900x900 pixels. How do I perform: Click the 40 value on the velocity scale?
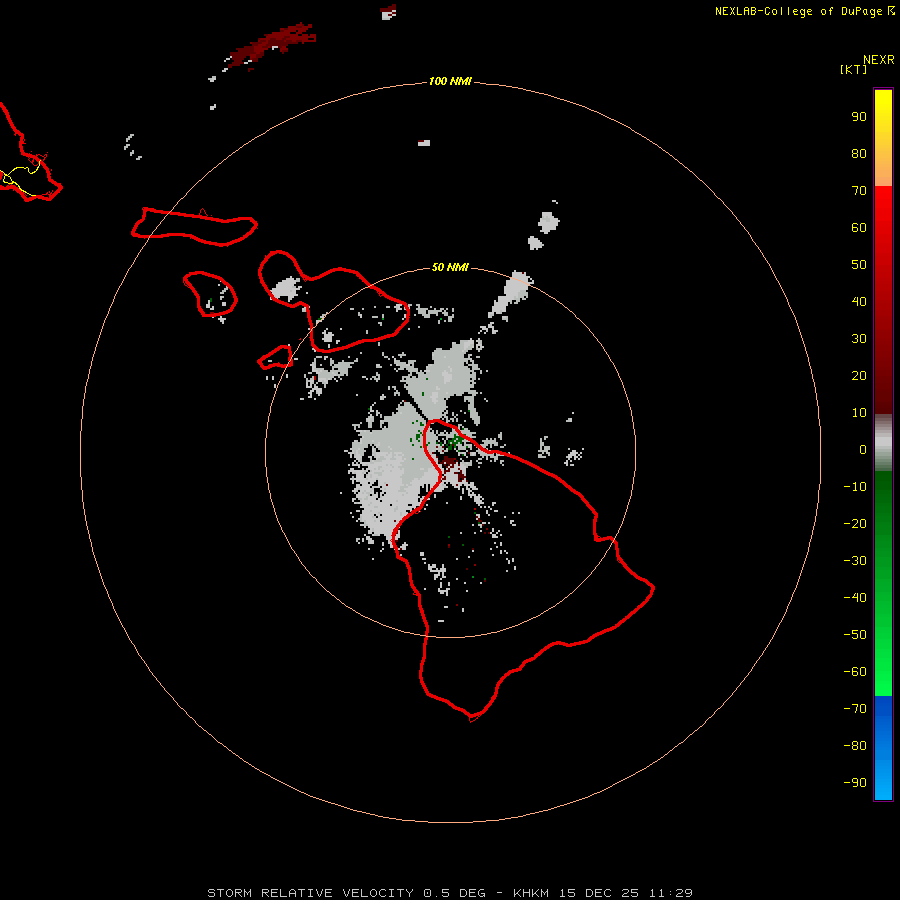click(859, 301)
